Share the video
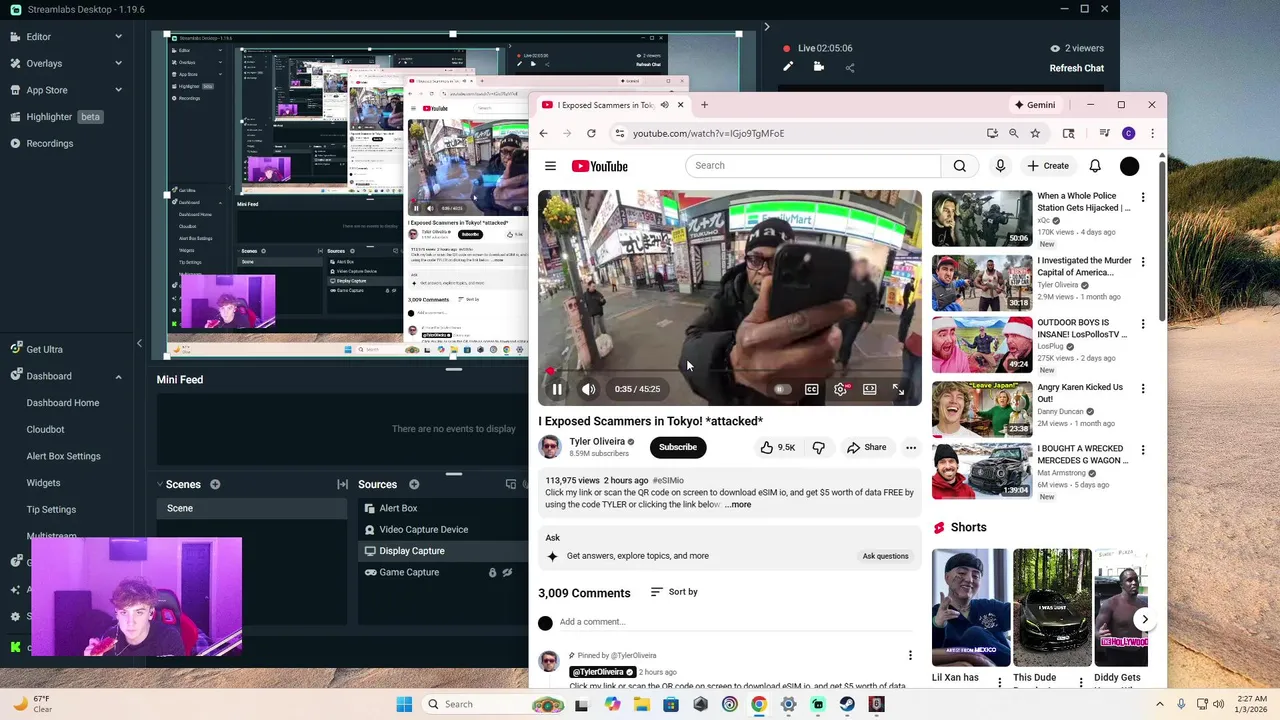This screenshot has height=720, width=1280. tap(866, 447)
